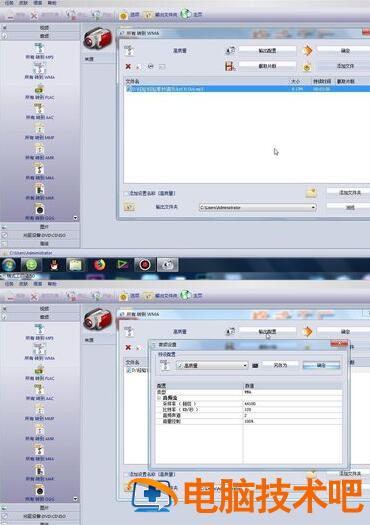Click the add-file icon left of 添加文件
Image resolution: width=370 pixels, height=525 pixels.
point(307,67)
